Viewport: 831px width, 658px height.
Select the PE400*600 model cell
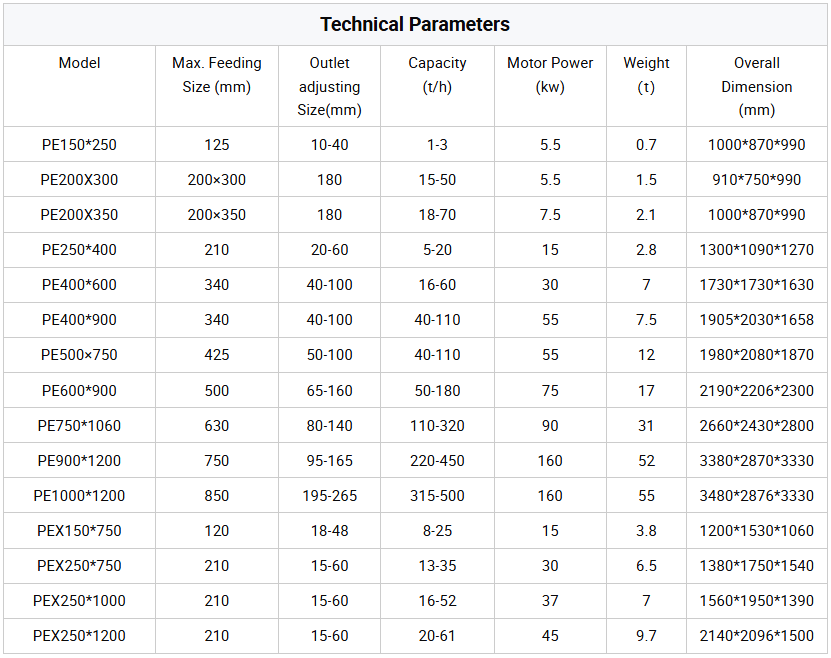[x=79, y=285]
